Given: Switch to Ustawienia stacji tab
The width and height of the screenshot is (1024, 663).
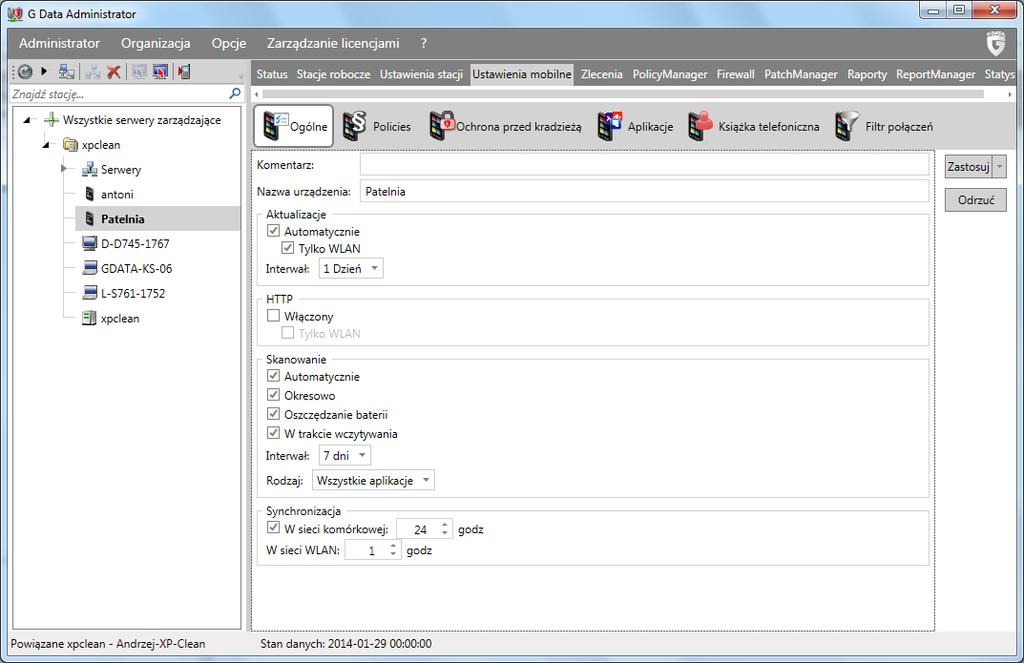Looking at the screenshot, I should (x=421, y=74).
